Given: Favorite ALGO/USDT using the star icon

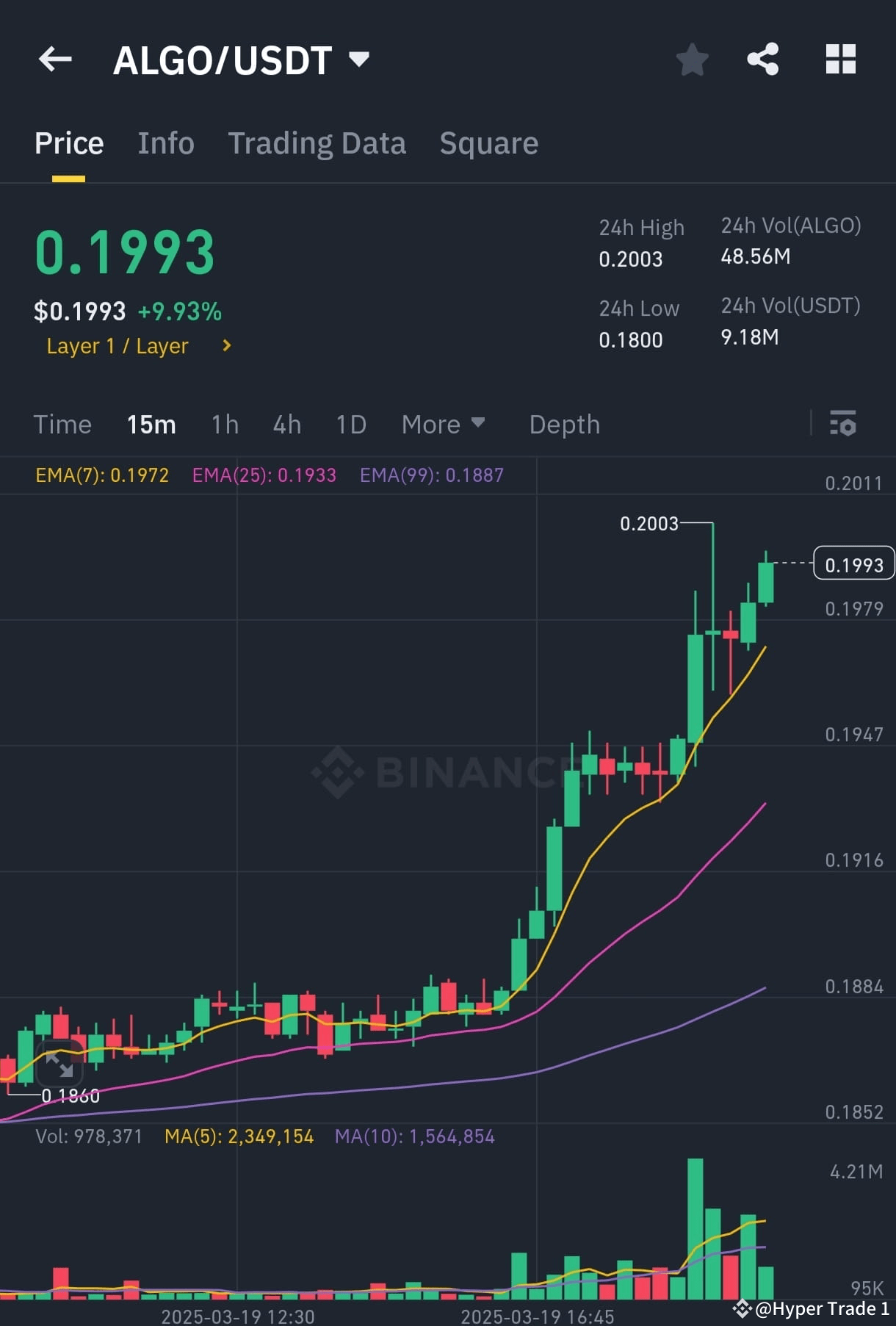Looking at the screenshot, I should click(691, 59).
